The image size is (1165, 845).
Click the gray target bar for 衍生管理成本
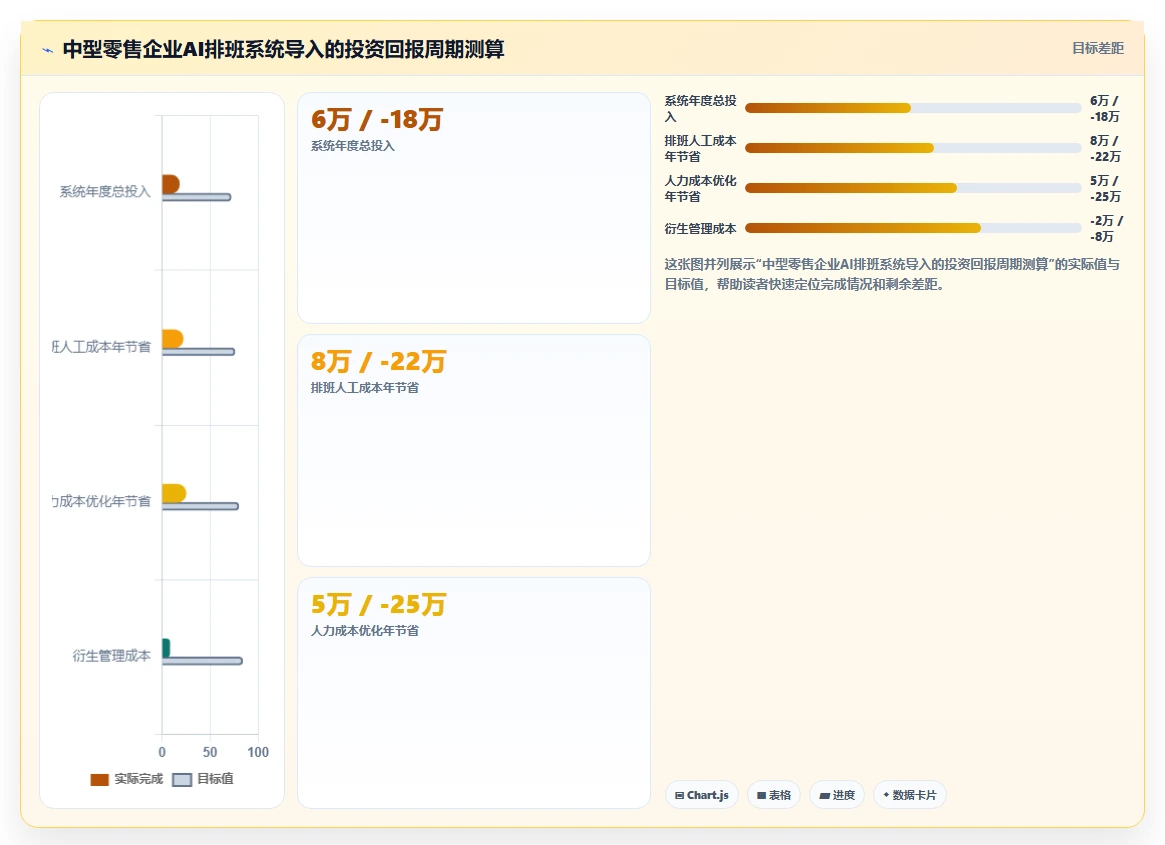tap(202, 661)
